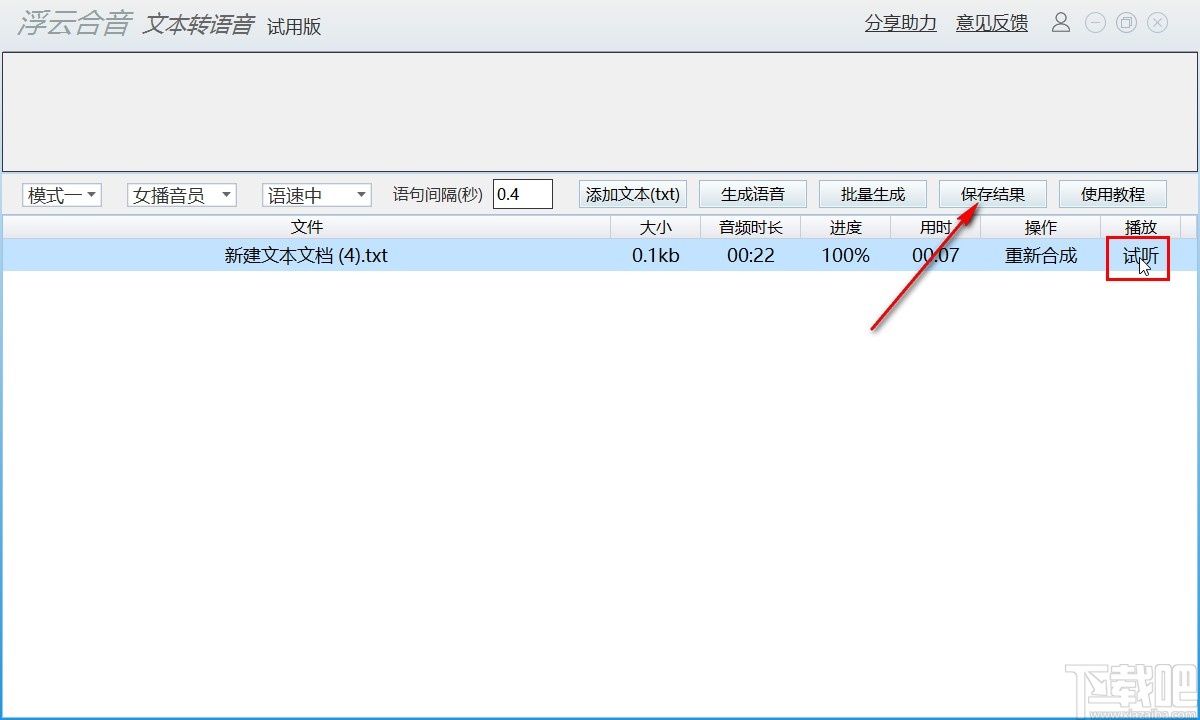The width and height of the screenshot is (1200, 720).
Task: Play the audio with the 试听 button
Action: (1138, 256)
